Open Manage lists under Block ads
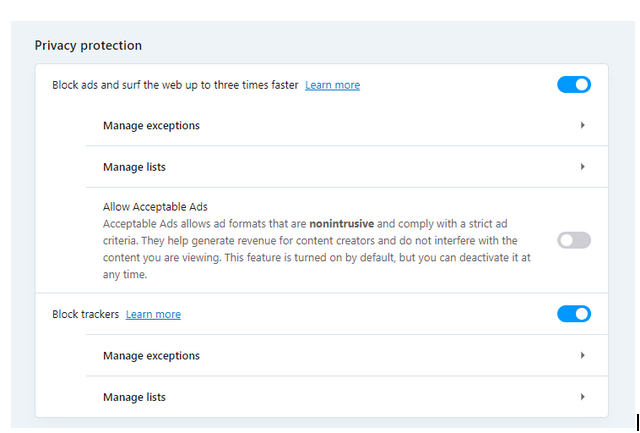640x433 pixels. tap(347, 167)
